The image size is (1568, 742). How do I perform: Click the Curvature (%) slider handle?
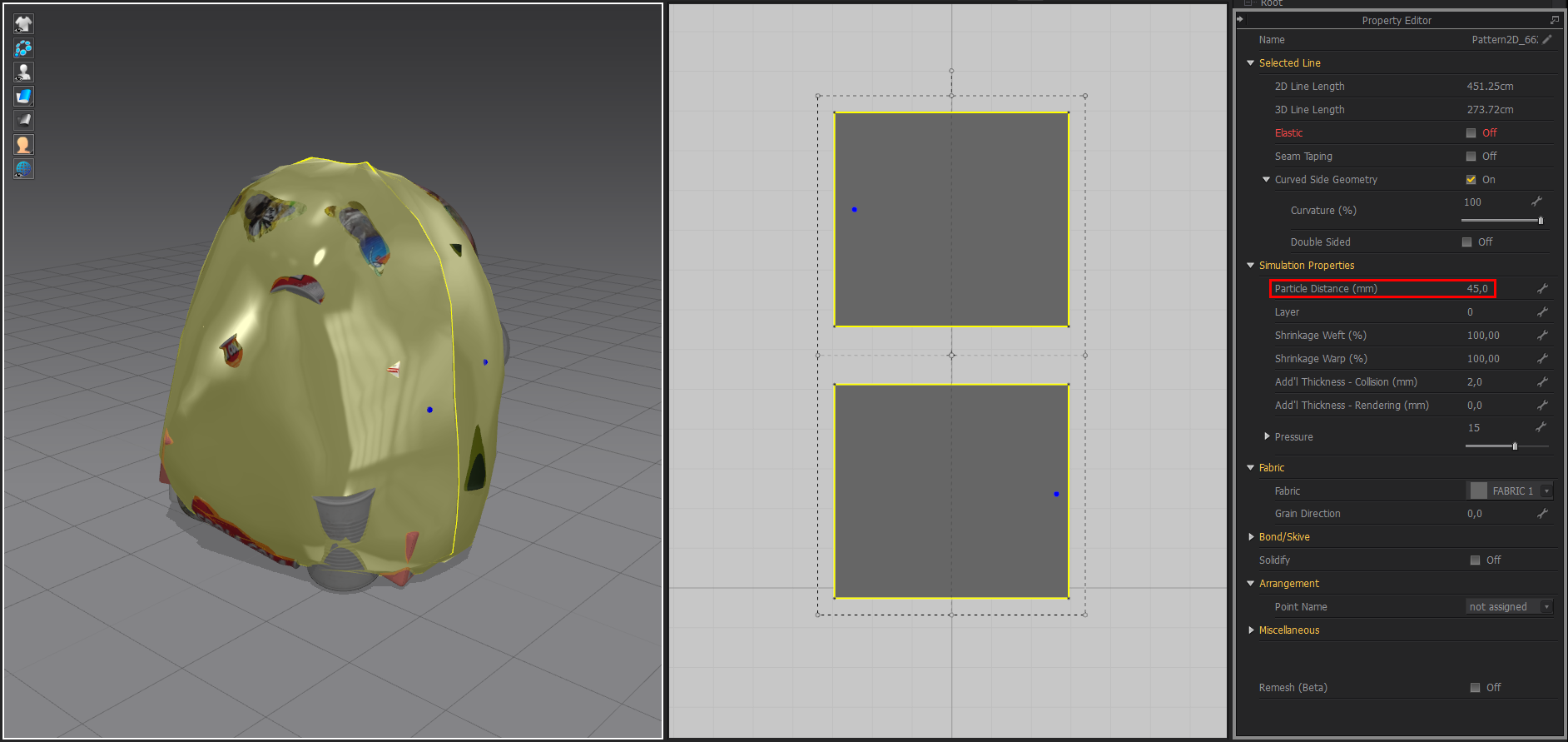pyautogui.click(x=1541, y=221)
